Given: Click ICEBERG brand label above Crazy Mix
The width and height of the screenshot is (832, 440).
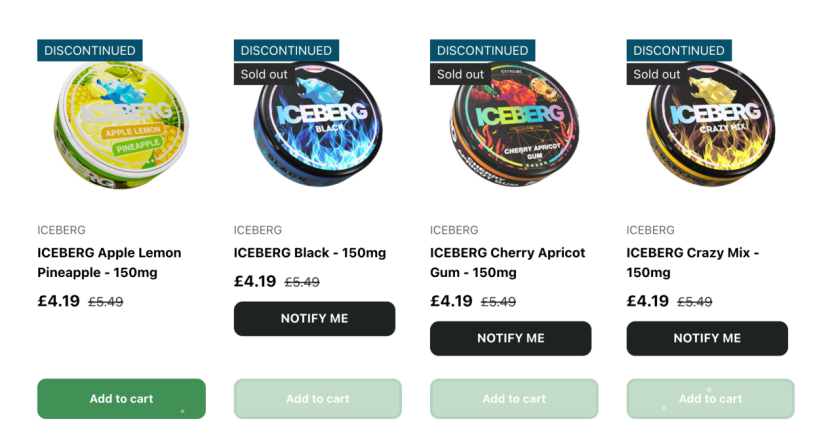Looking at the screenshot, I should pos(650,230).
